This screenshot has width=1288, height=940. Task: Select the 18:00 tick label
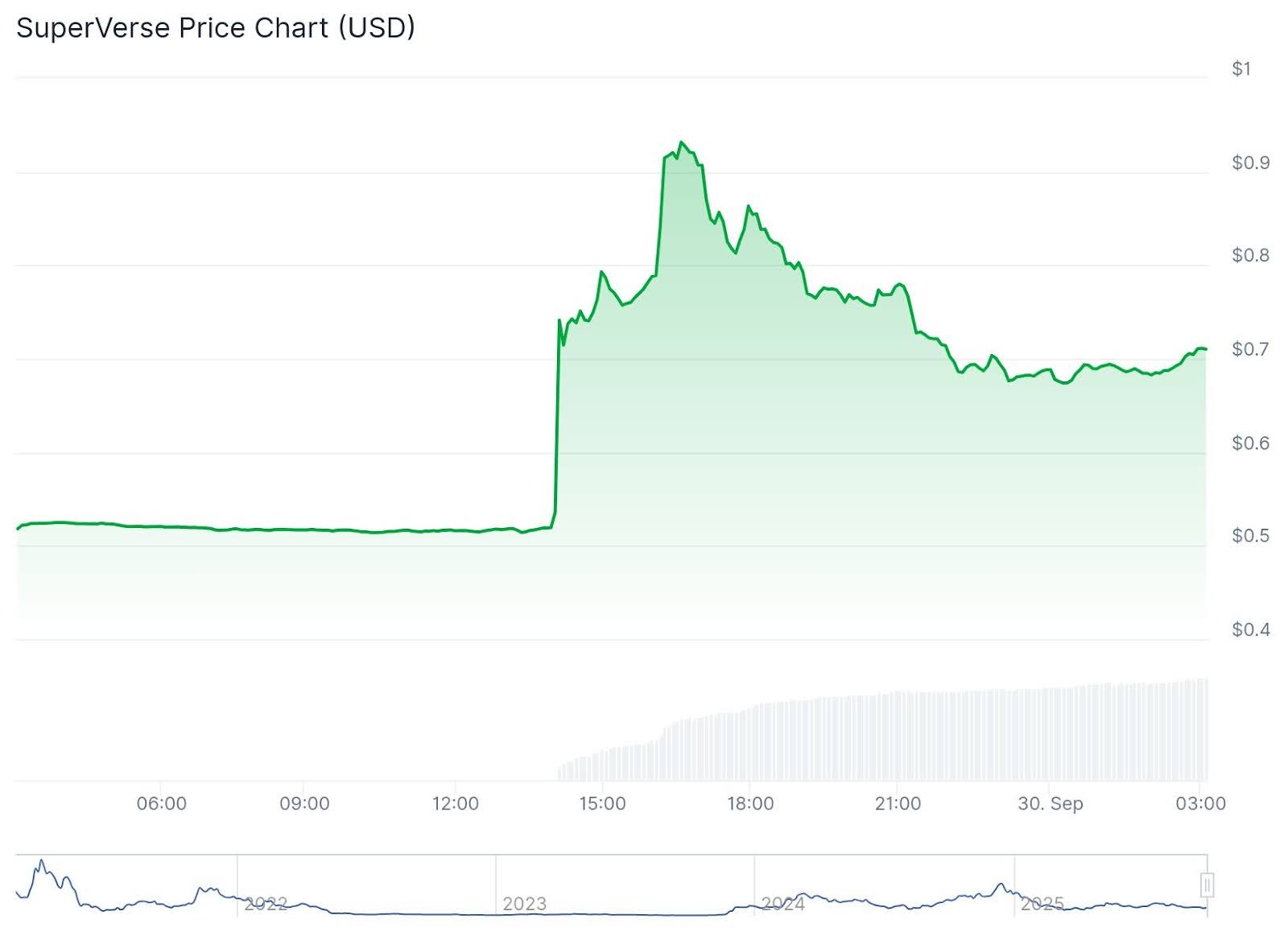coord(750,803)
